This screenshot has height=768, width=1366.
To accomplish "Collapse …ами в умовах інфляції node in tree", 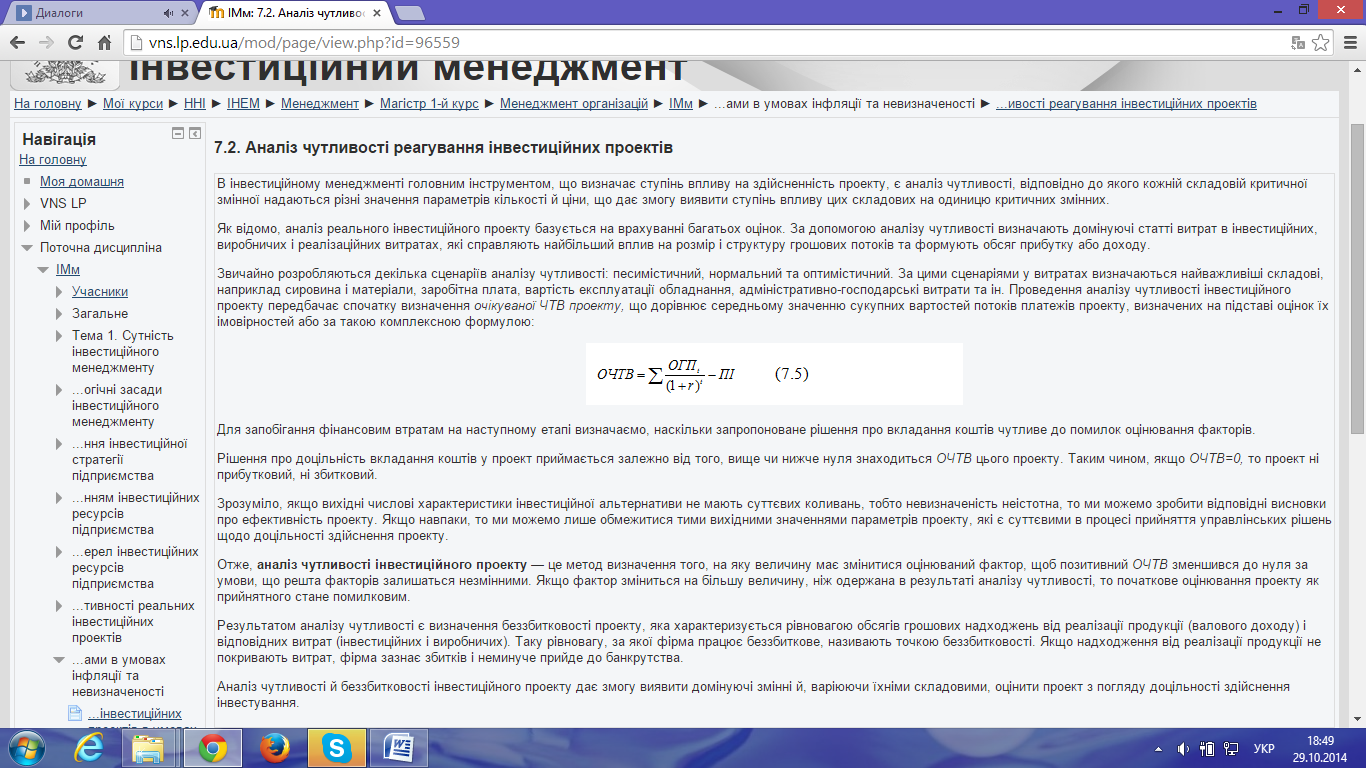I will 59,660.
